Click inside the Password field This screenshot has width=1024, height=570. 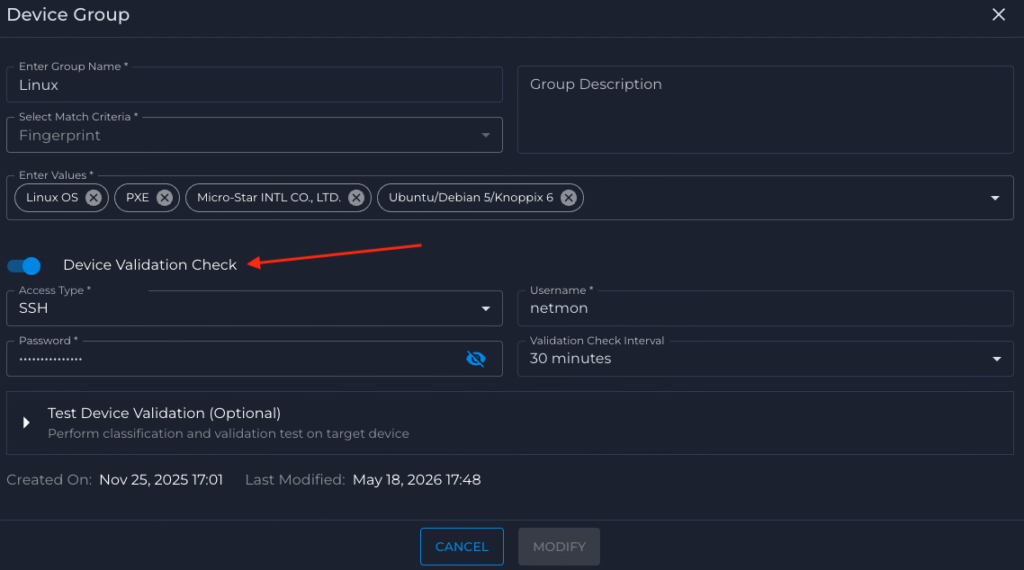[235, 358]
